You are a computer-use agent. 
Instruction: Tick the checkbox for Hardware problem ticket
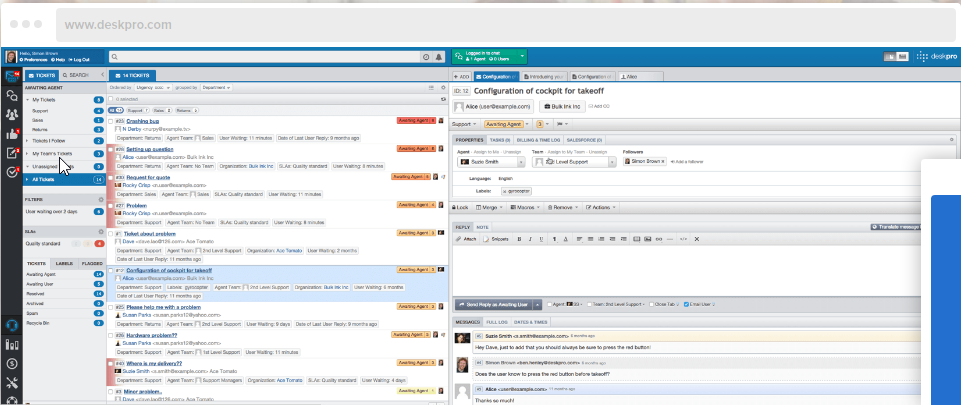(x=110, y=335)
